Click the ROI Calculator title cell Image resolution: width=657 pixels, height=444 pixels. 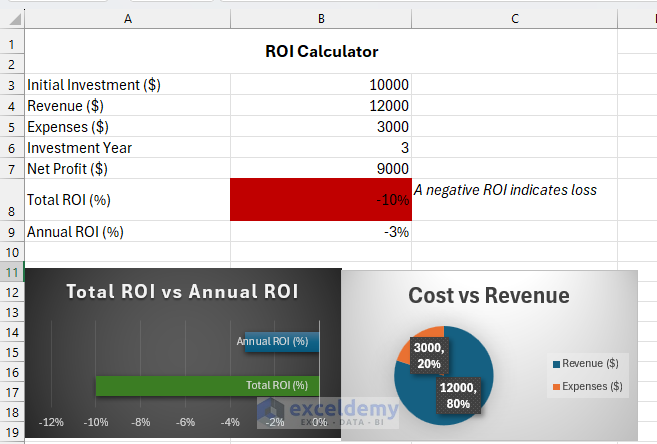pyautogui.click(x=321, y=52)
